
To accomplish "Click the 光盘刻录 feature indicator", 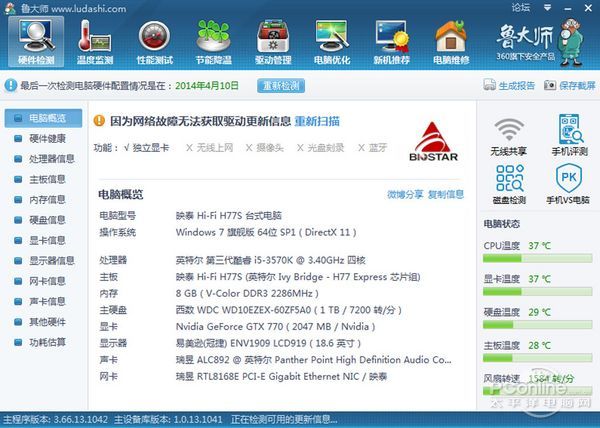I will point(320,148).
